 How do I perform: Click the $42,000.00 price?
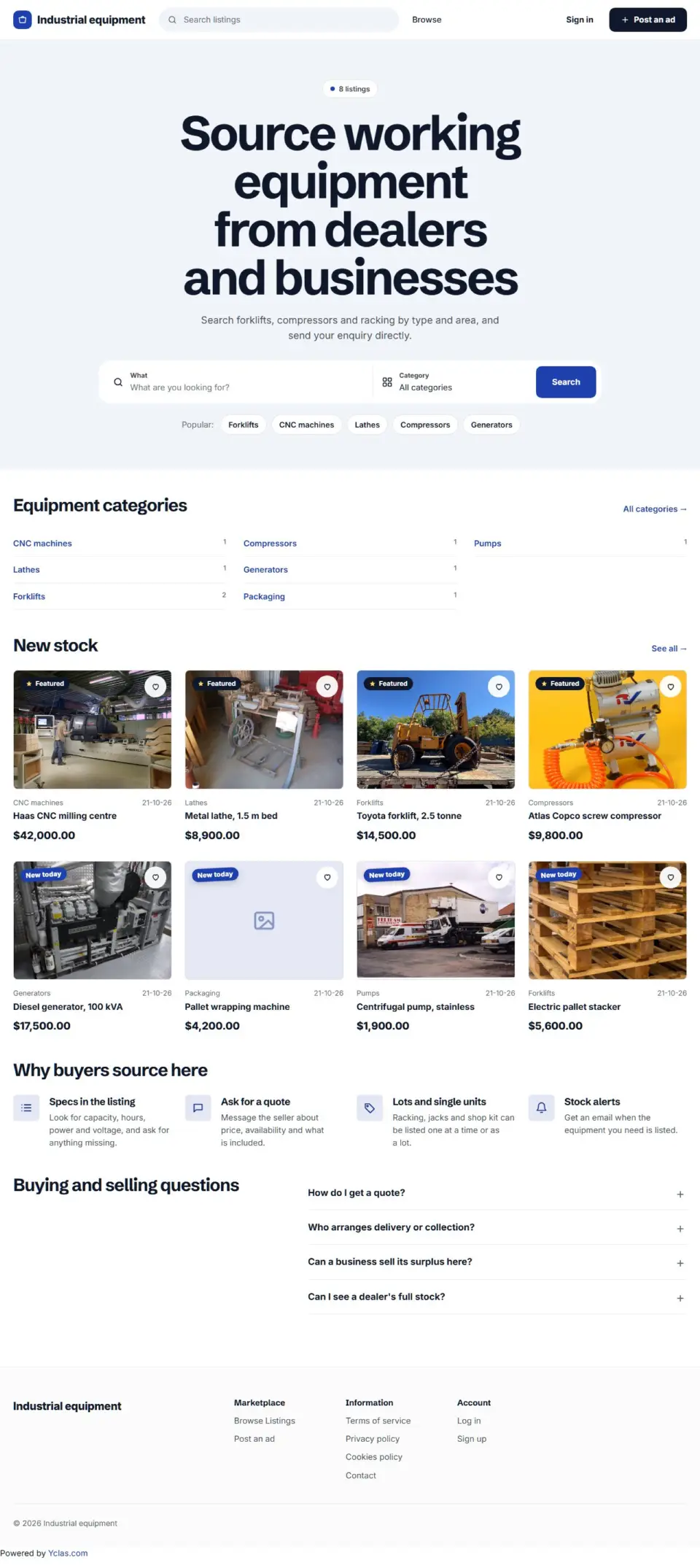pyautogui.click(x=44, y=835)
